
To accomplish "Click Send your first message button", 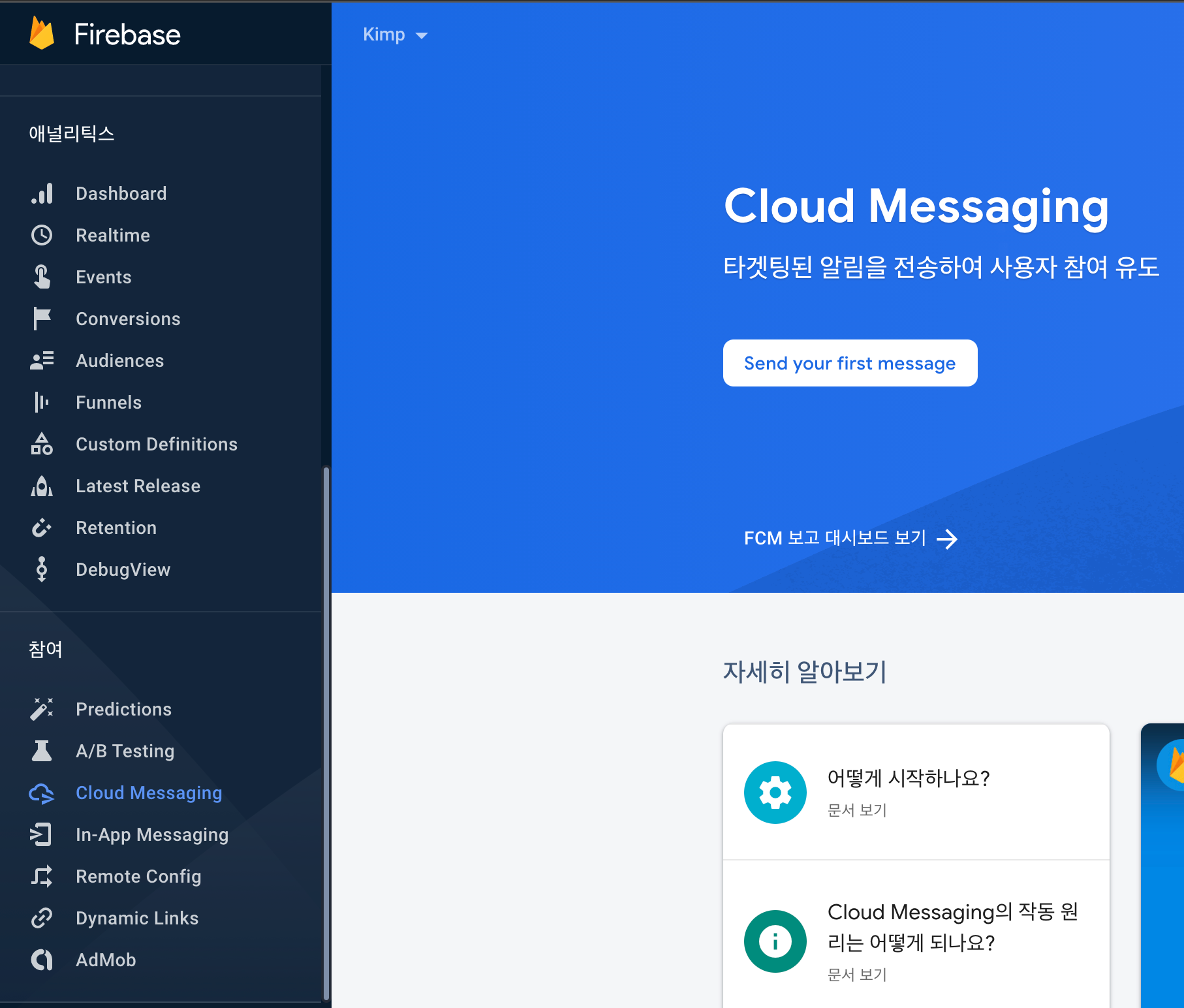I will coord(850,363).
